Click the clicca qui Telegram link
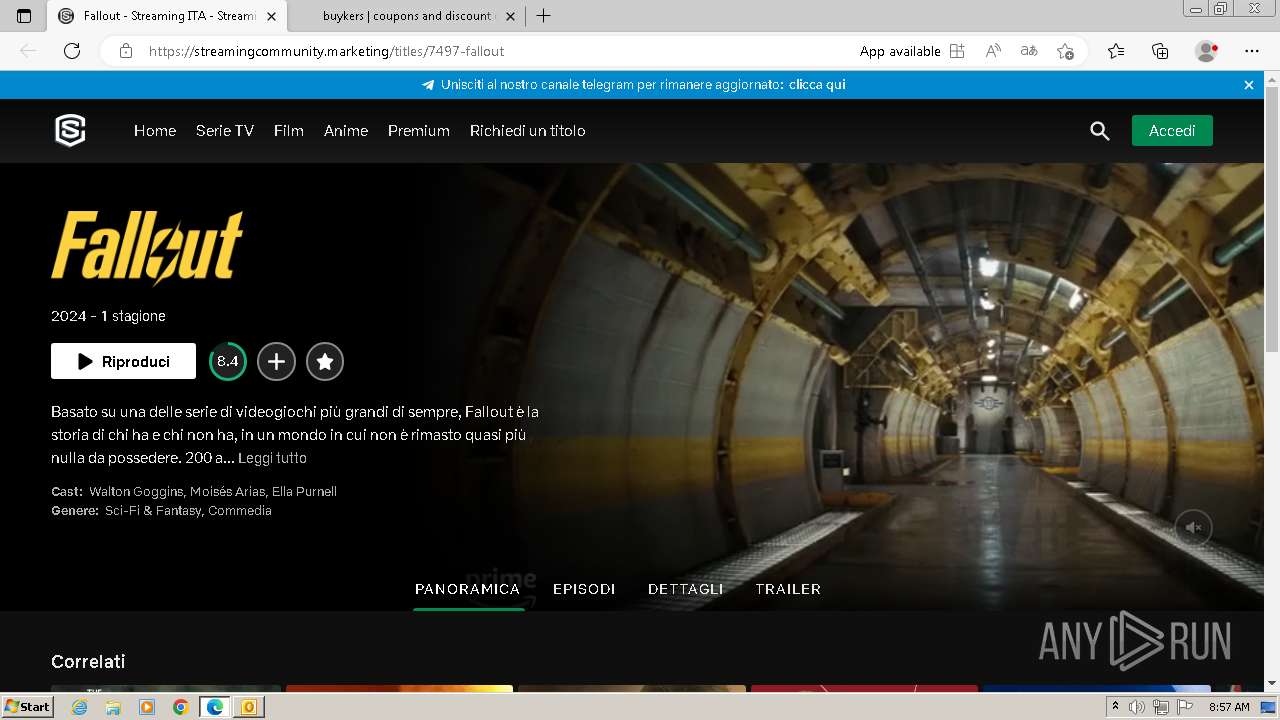1280x720 pixels. click(817, 85)
